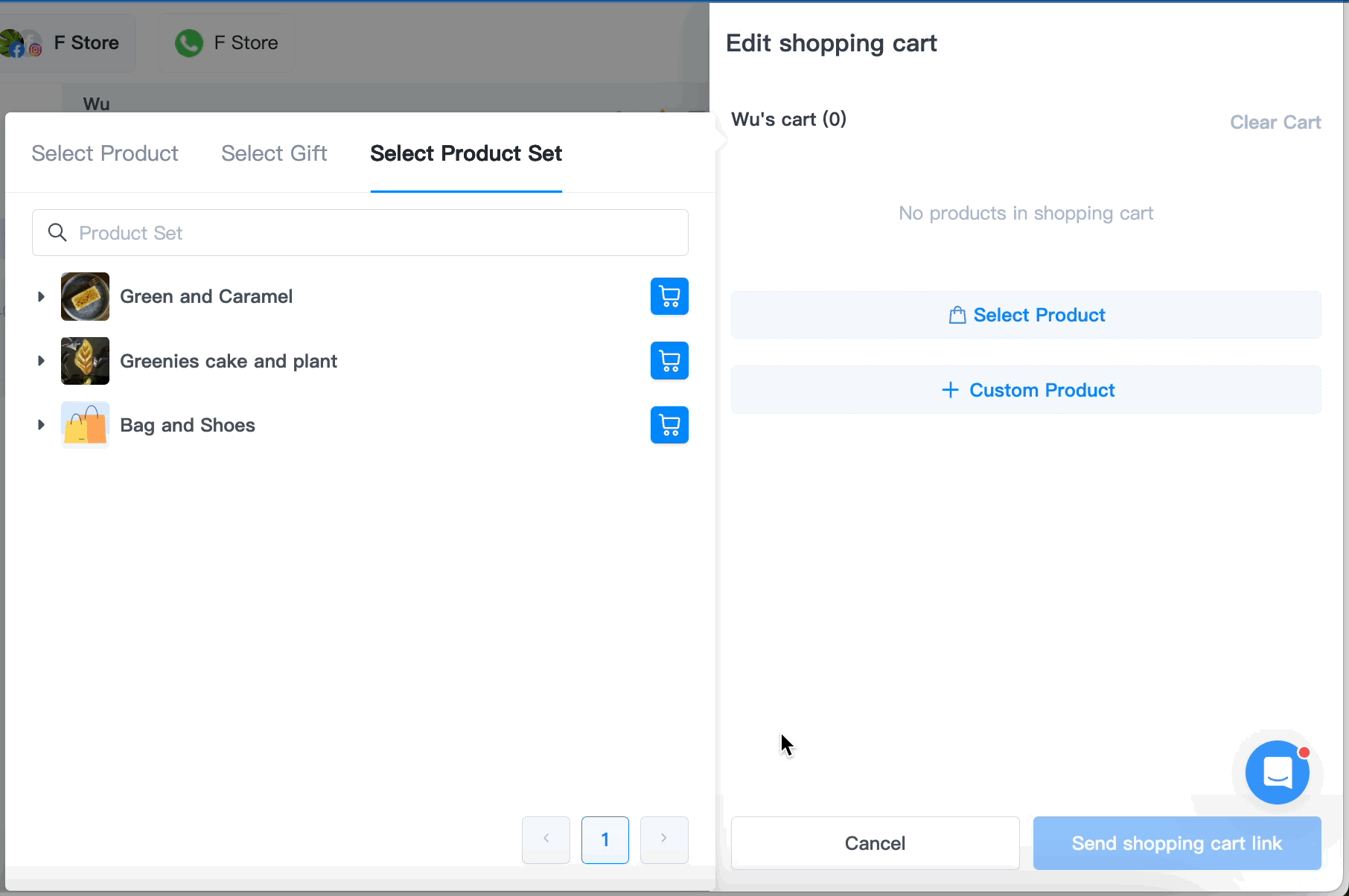
Task: Expand the Bag and Shoes set
Action: 41,425
